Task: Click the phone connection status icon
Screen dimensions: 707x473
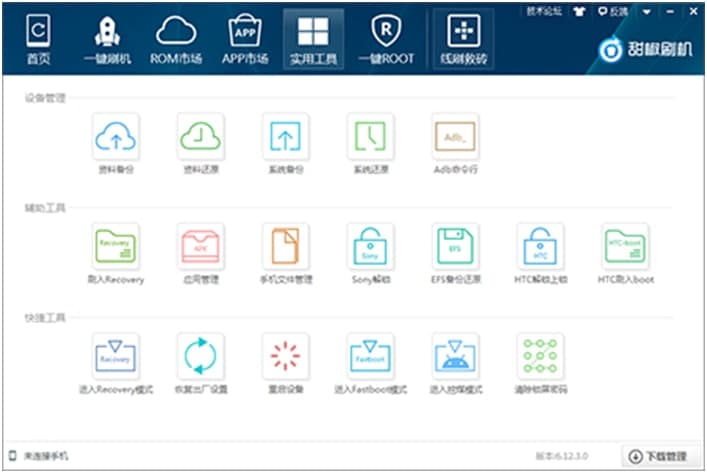Action: pos(13,455)
